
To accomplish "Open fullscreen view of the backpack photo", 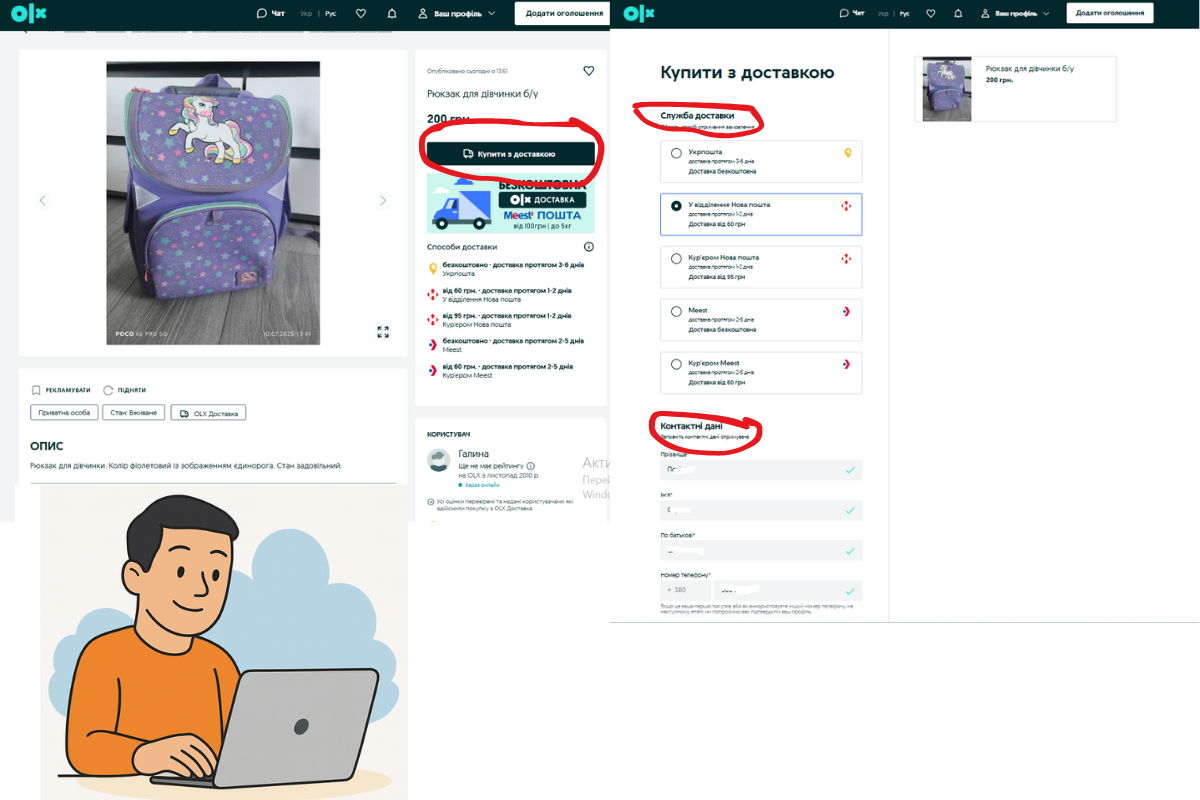I will (382, 332).
